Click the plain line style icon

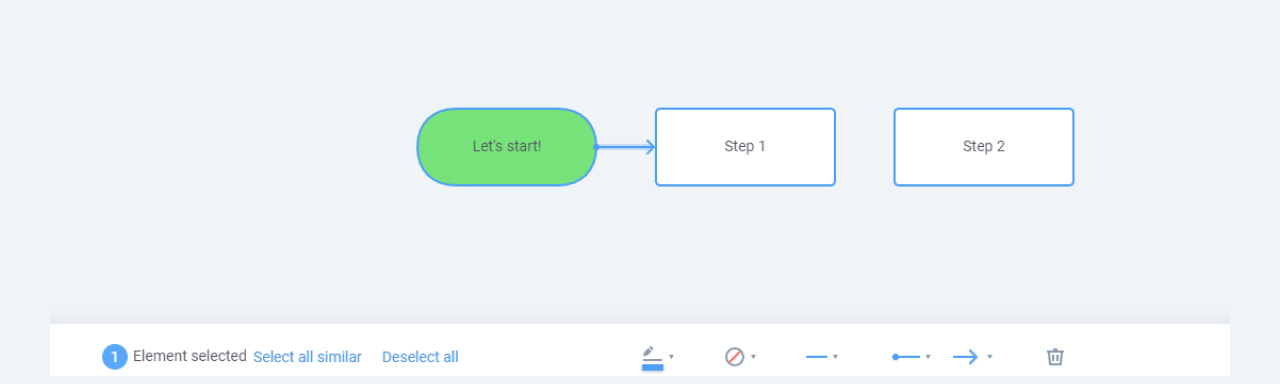click(816, 357)
